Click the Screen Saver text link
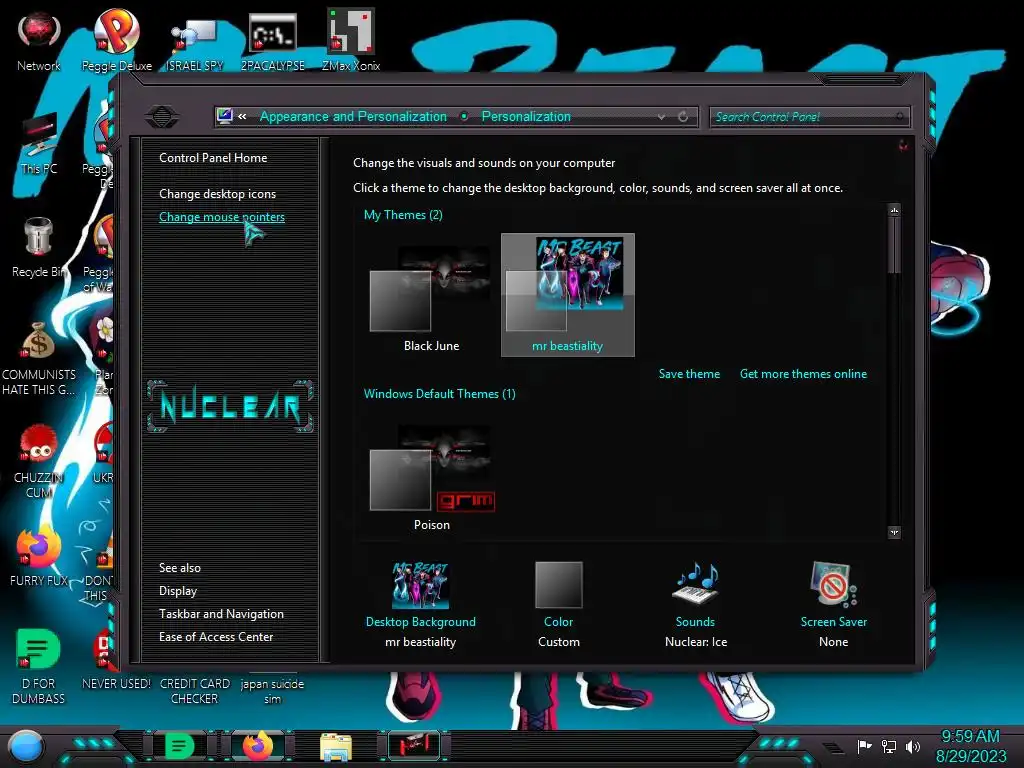 click(834, 622)
